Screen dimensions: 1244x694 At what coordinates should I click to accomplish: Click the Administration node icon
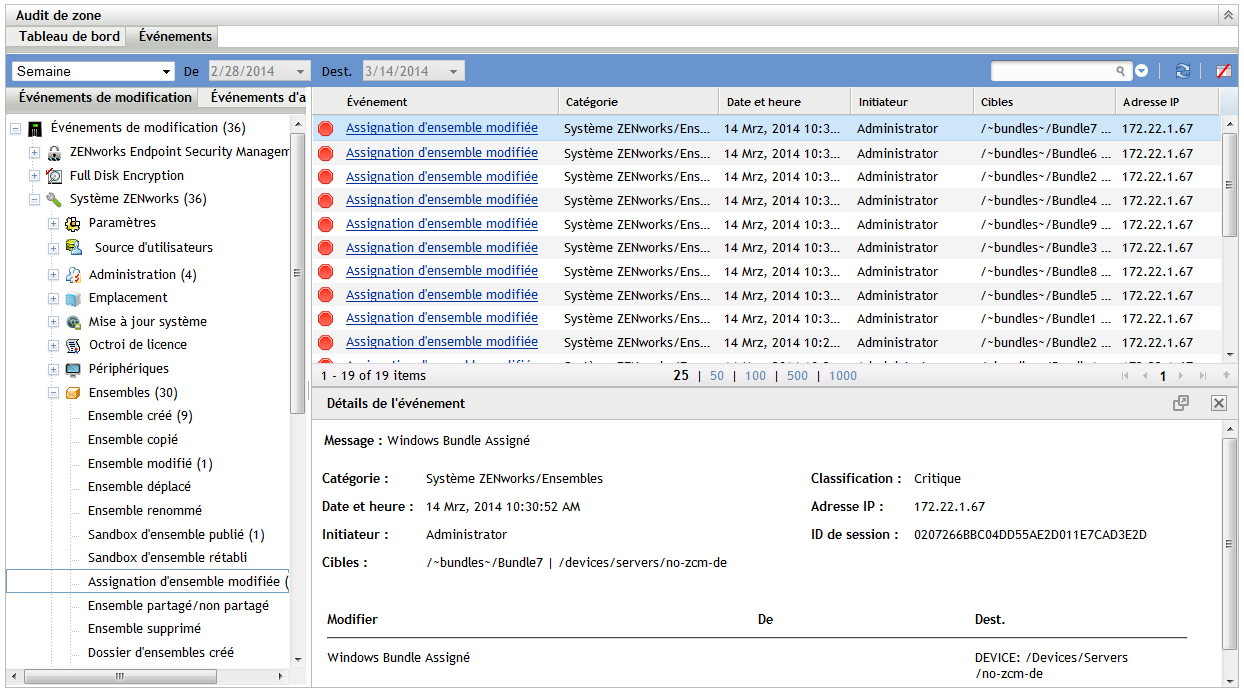pyautogui.click(x=73, y=274)
